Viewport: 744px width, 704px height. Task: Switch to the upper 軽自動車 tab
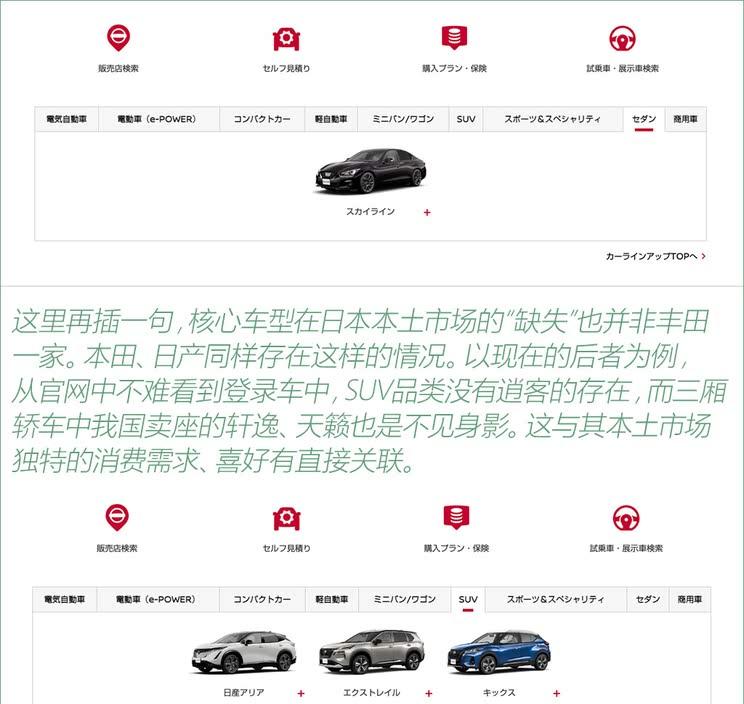[x=331, y=119]
